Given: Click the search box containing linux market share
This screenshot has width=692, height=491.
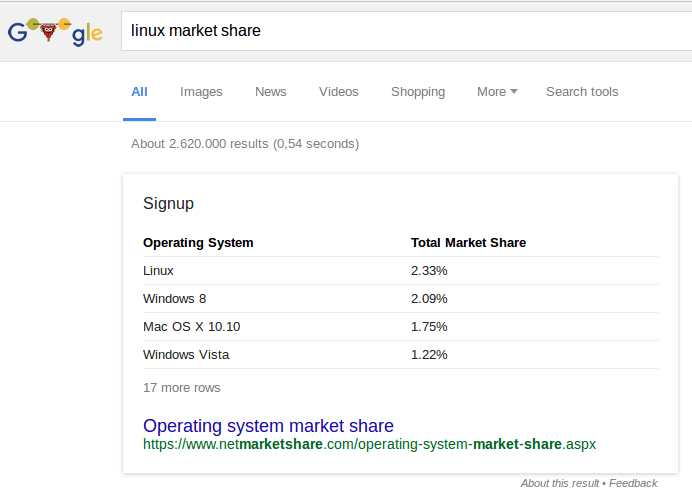Looking at the screenshot, I should coord(406,31).
